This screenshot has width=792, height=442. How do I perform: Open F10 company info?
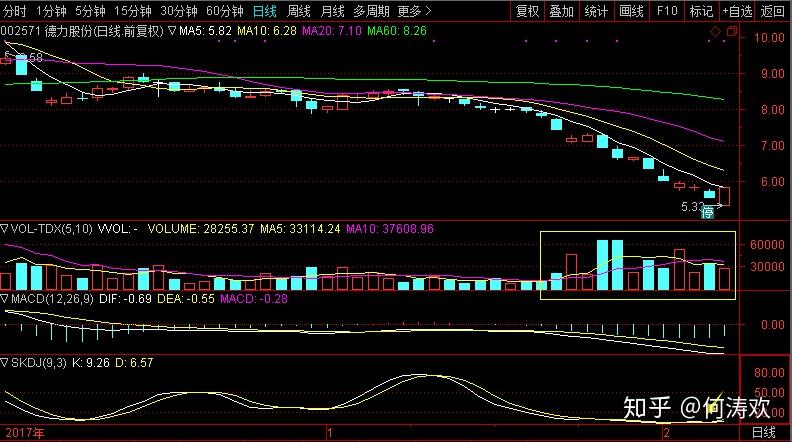pyautogui.click(x=667, y=11)
